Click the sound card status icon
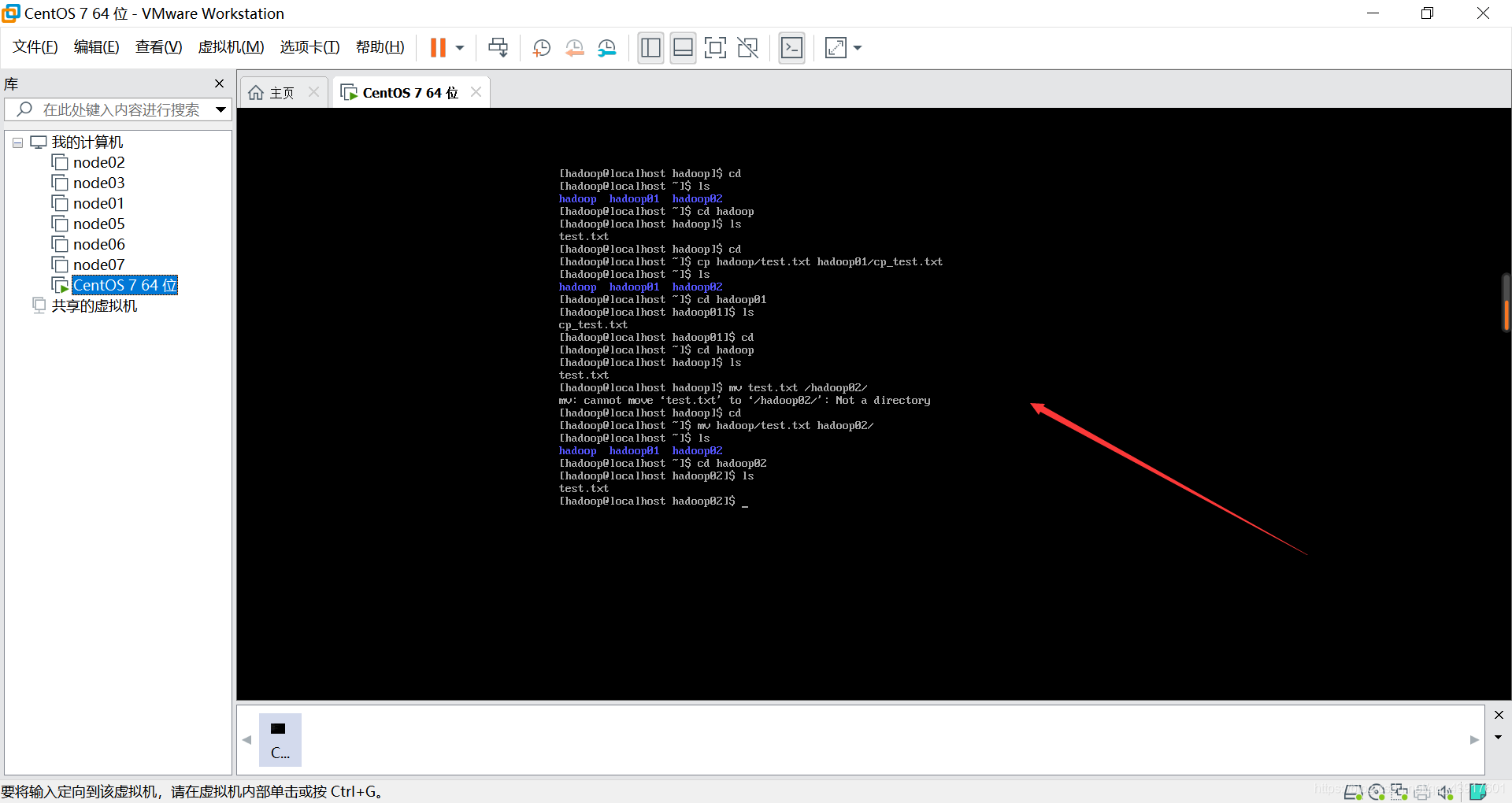Viewport: 1512px width, 803px height. (x=1445, y=792)
